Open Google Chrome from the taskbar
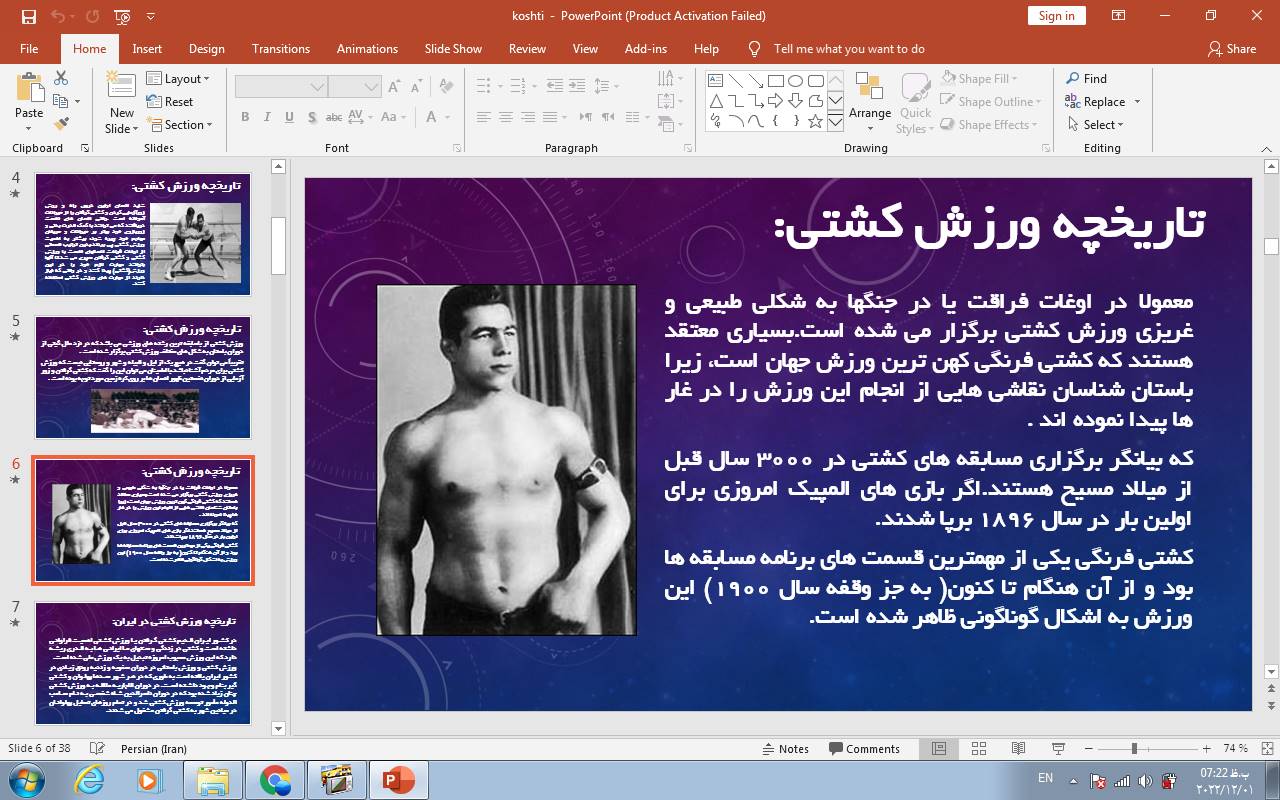The height and width of the screenshot is (800, 1280). [x=275, y=780]
